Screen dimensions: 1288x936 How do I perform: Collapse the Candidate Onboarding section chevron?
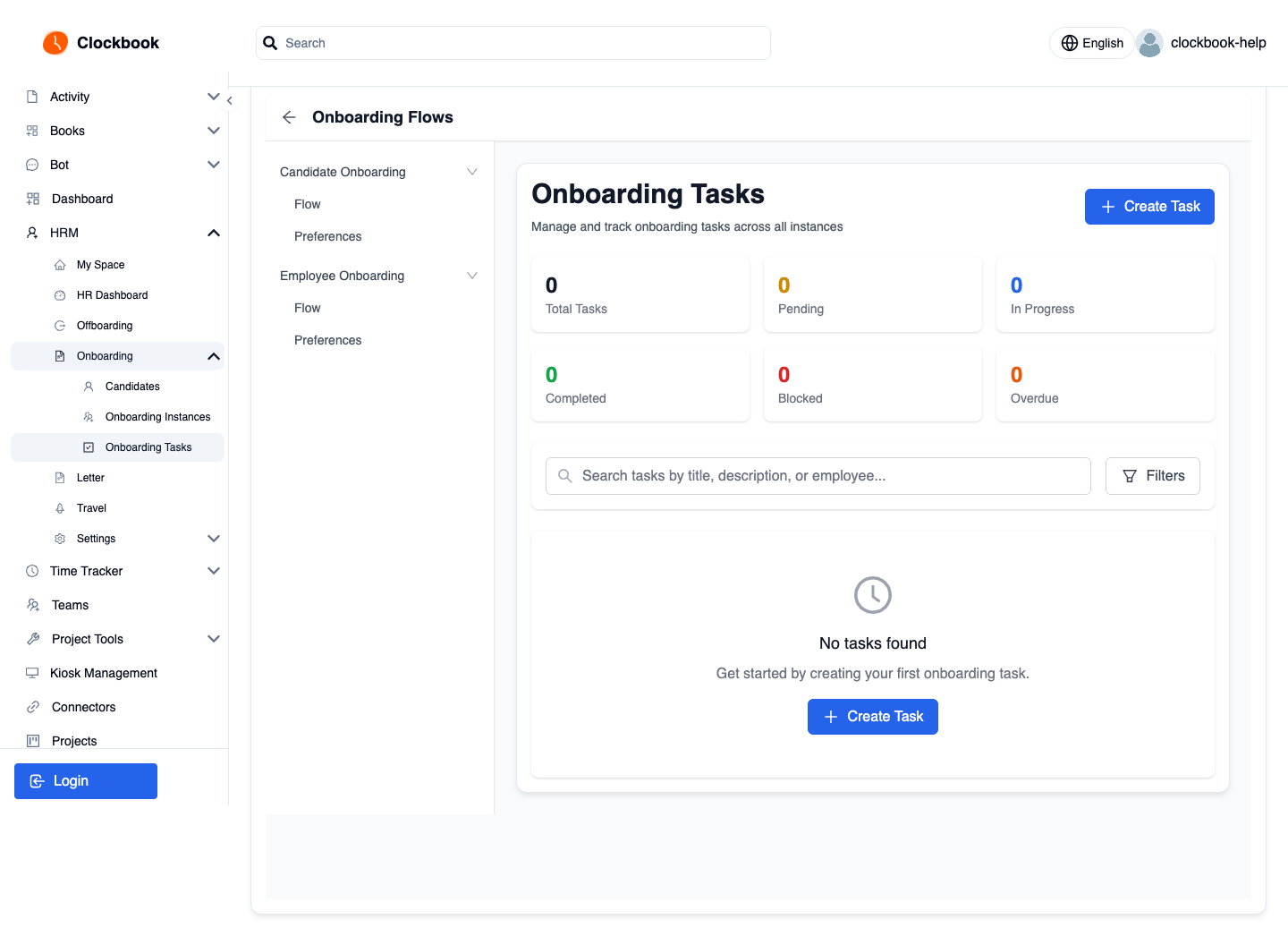coord(472,172)
